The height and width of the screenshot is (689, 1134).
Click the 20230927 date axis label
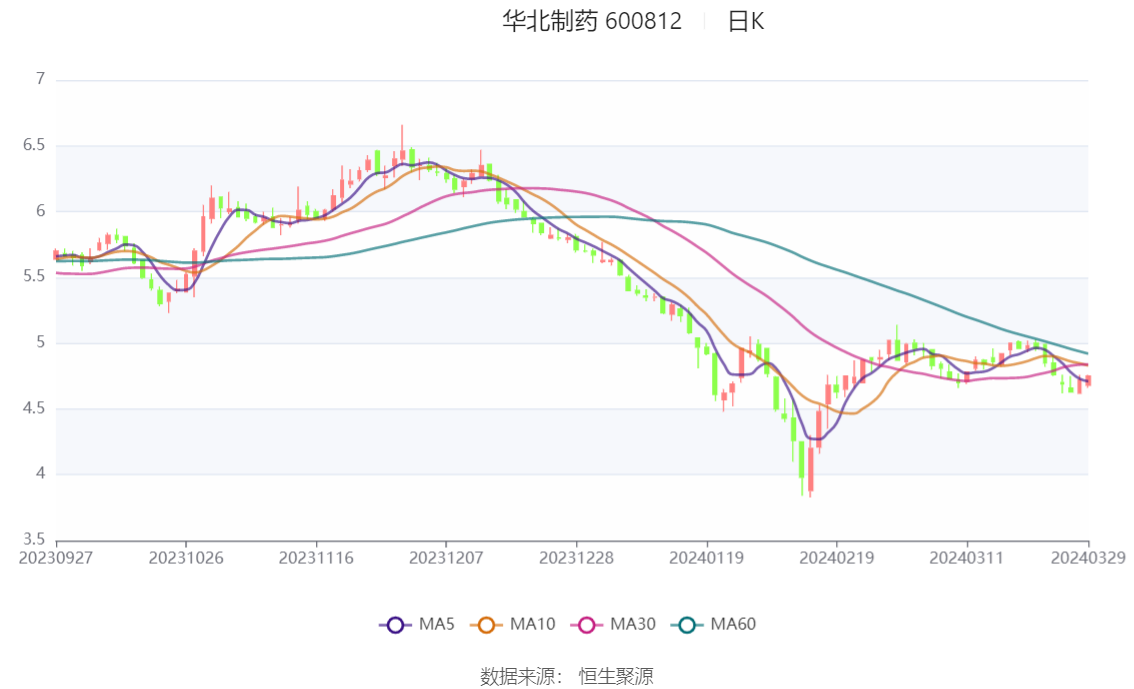click(x=56, y=556)
